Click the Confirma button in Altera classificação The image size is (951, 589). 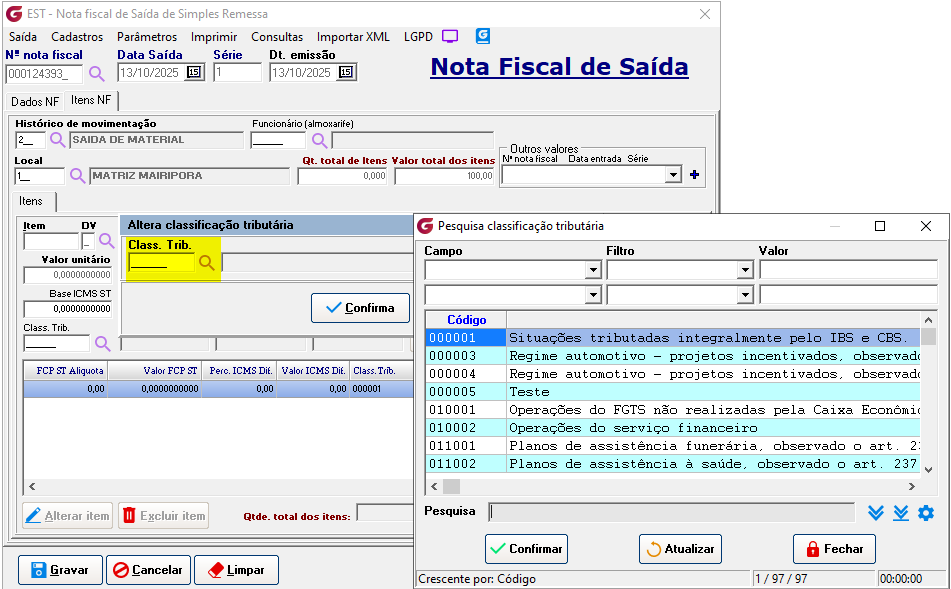(360, 308)
